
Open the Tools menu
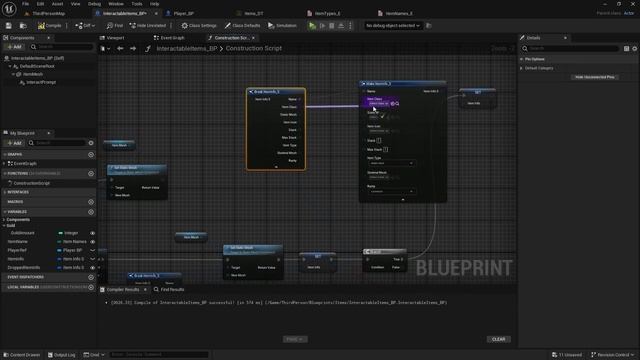137,4
